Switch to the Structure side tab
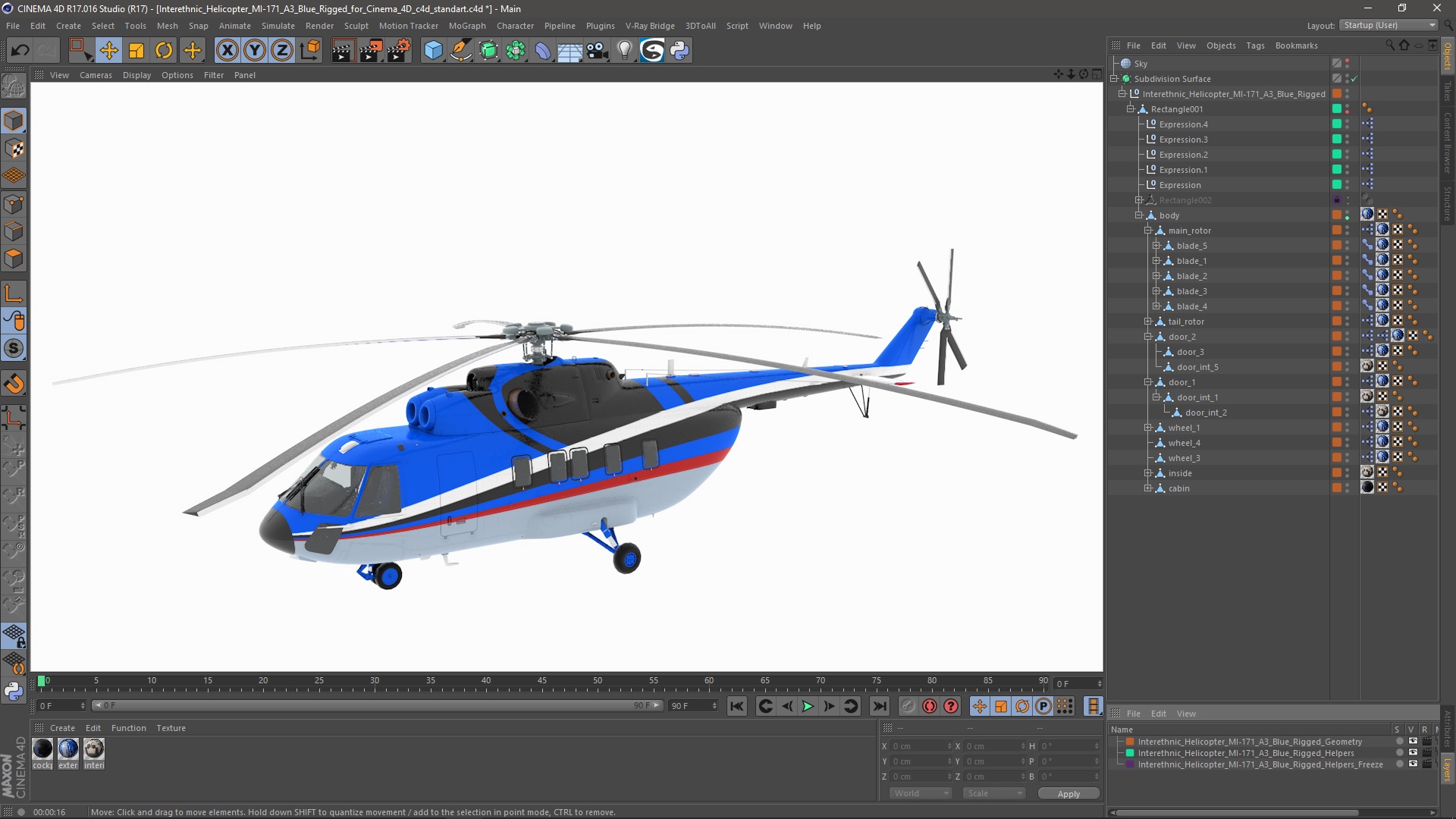Image resolution: width=1456 pixels, height=819 pixels. 1448,203
